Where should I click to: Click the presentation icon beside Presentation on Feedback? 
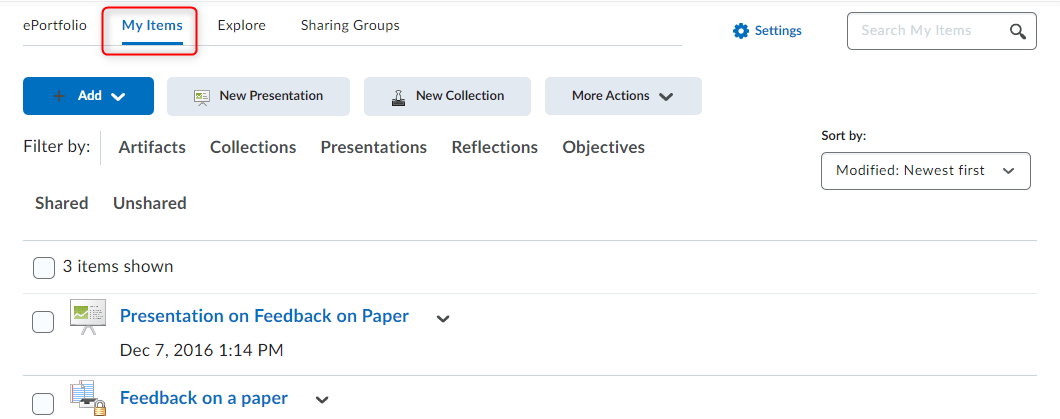[87, 317]
